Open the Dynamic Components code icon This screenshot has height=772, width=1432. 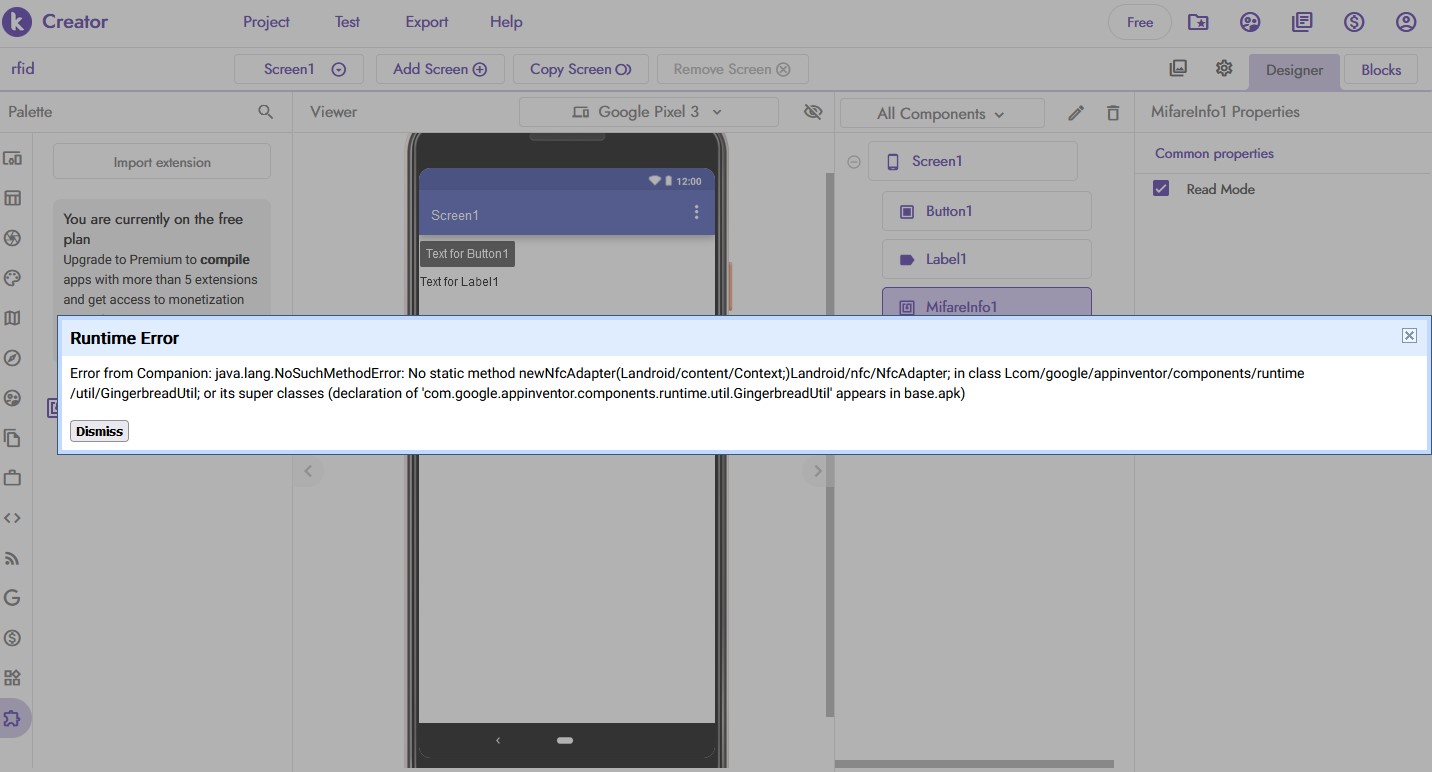13,518
